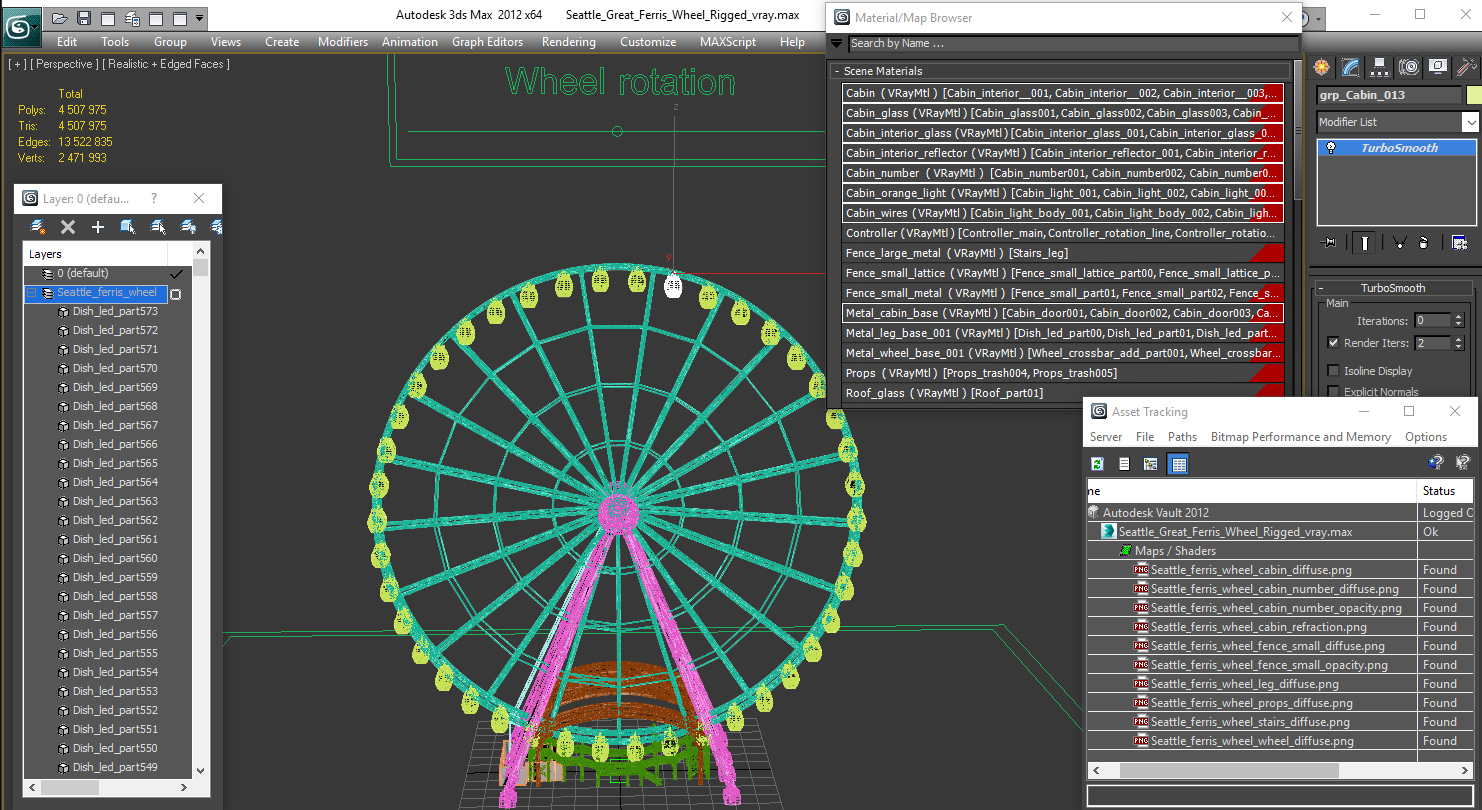Collapse the TurboSmooth rollout
Screen dimensions: 1482x810
tap(1320, 288)
